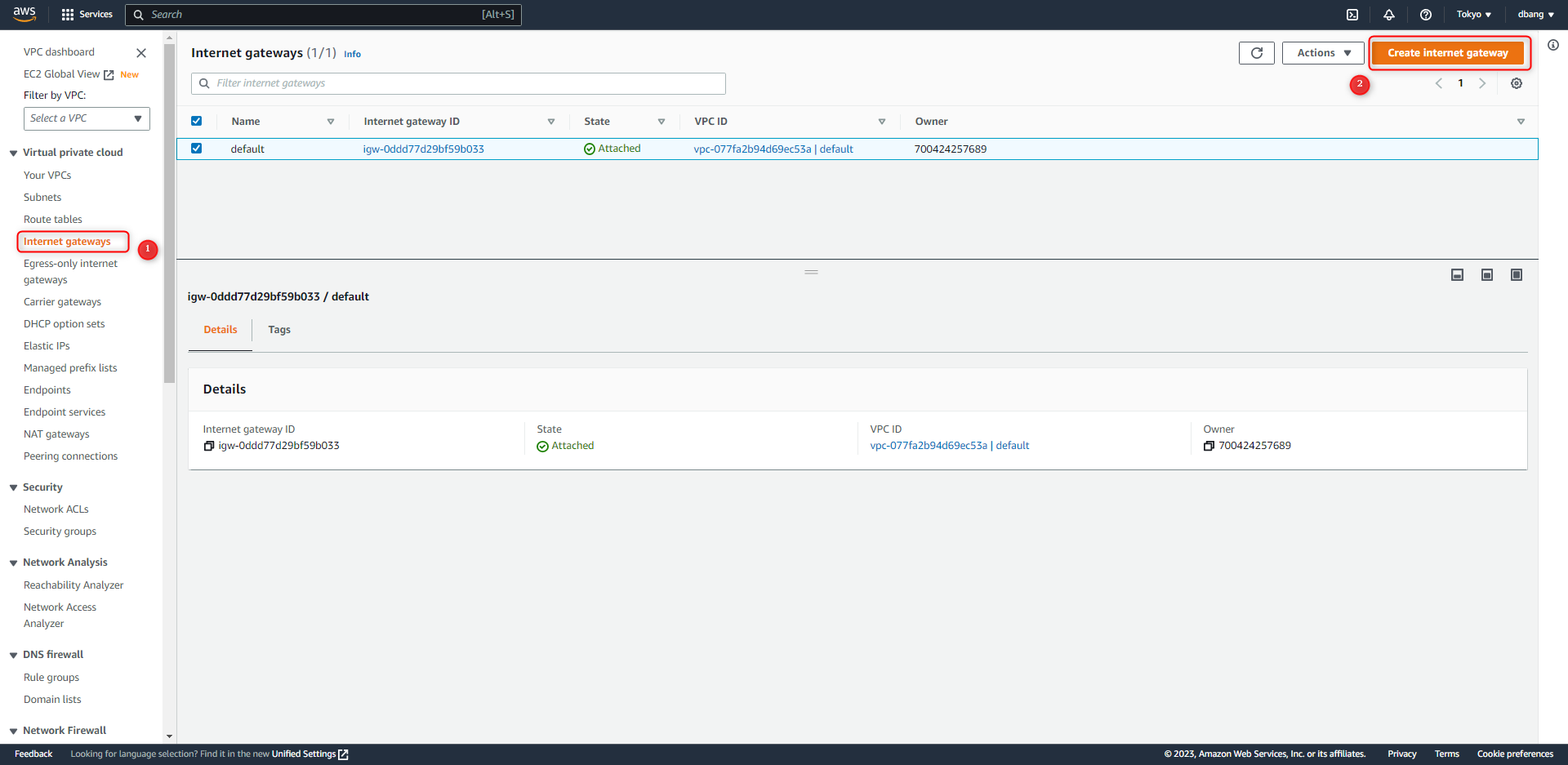Copy the Owner account ID in details
The height and width of the screenshot is (765, 1568).
coord(1209,446)
